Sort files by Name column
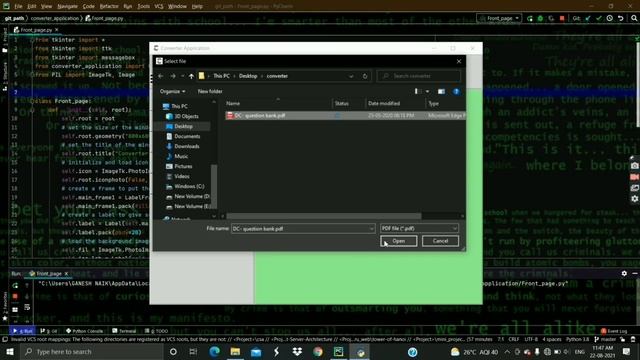 278,104
